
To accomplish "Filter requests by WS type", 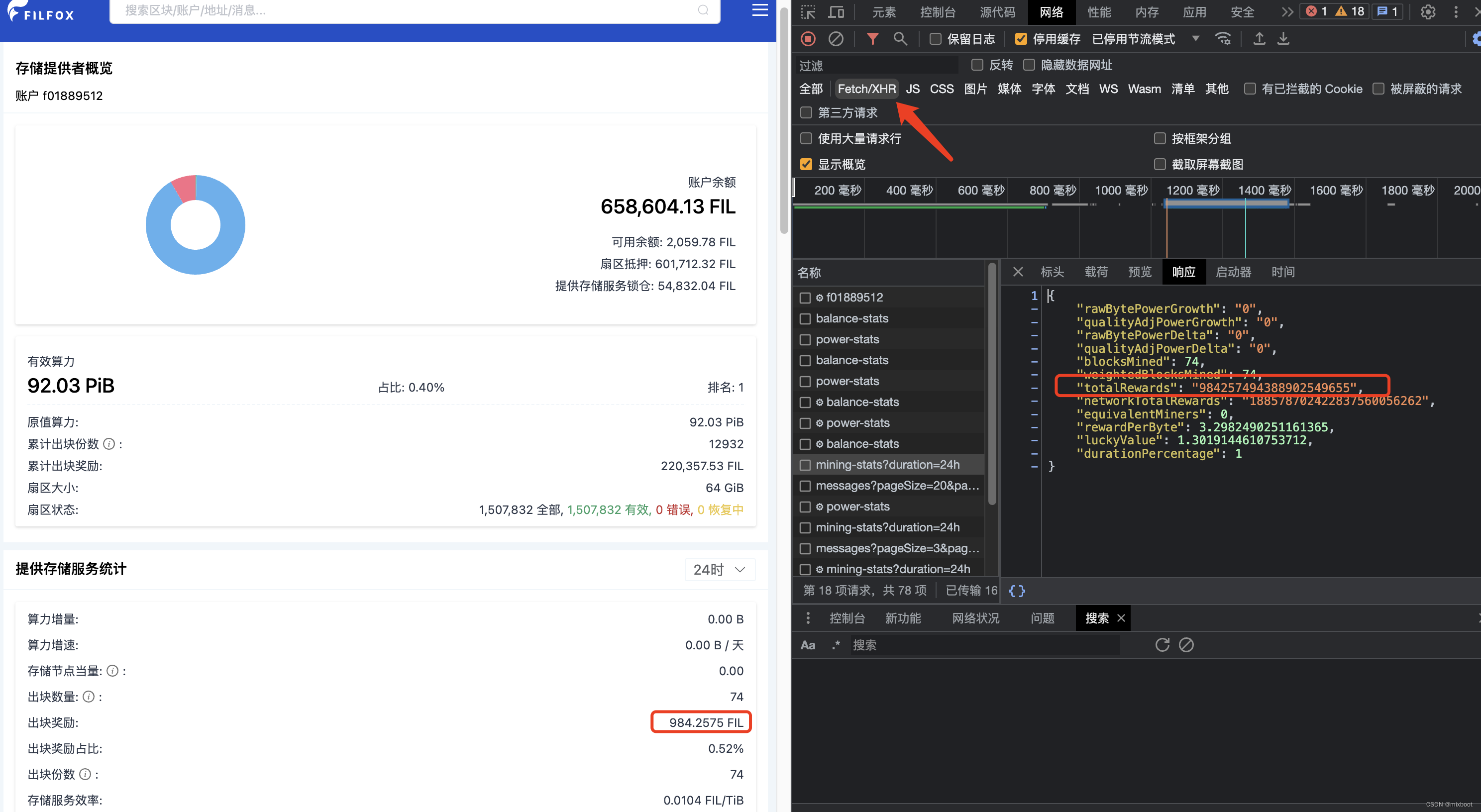I will (x=1108, y=89).
